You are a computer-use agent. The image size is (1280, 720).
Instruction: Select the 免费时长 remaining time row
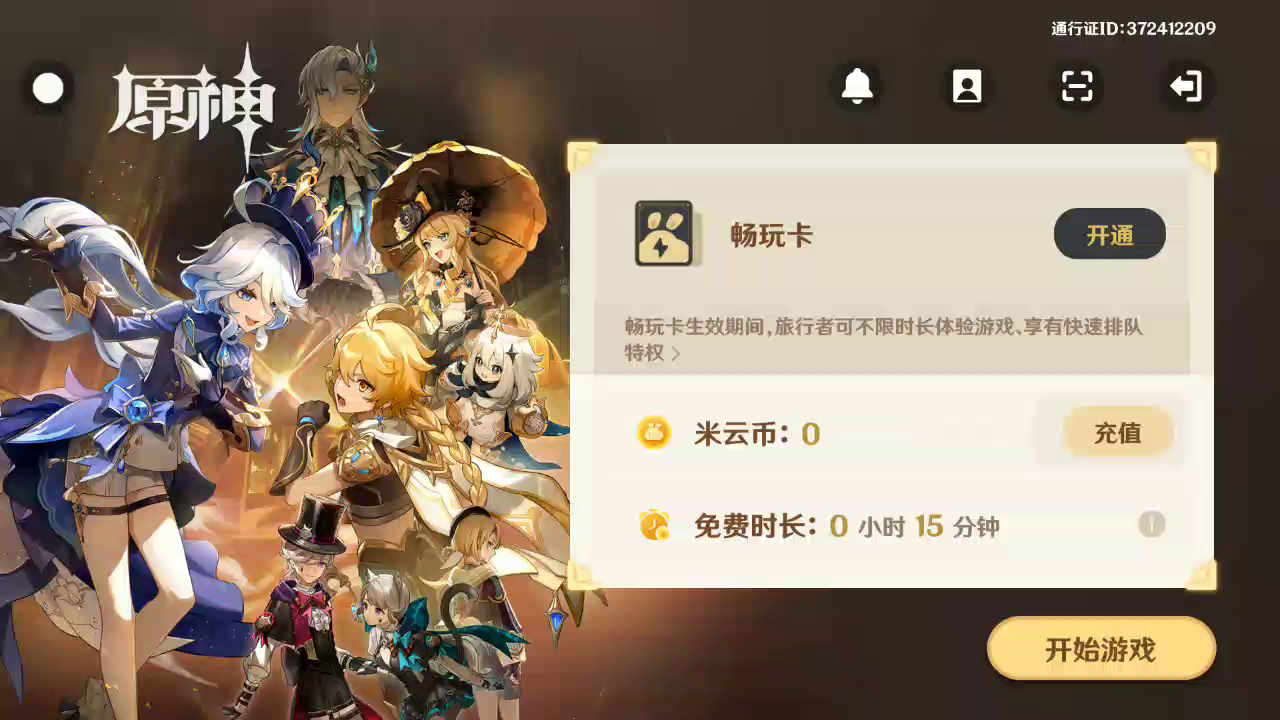click(x=892, y=525)
